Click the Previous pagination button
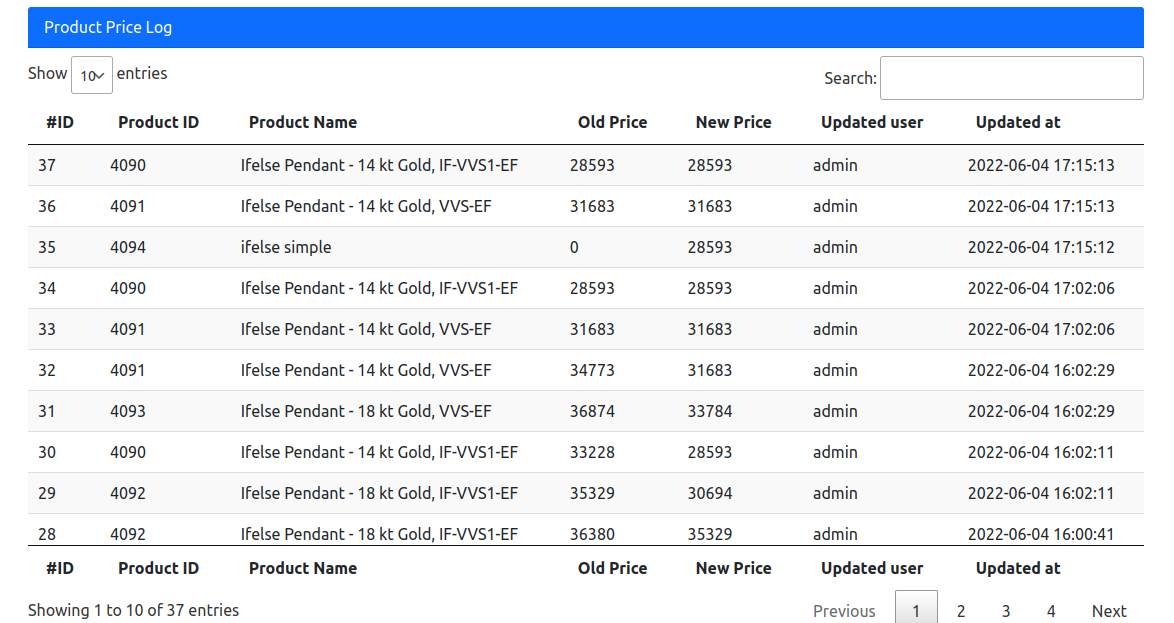Viewport: 1174px width, 623px height. click(x=844, y=611)
